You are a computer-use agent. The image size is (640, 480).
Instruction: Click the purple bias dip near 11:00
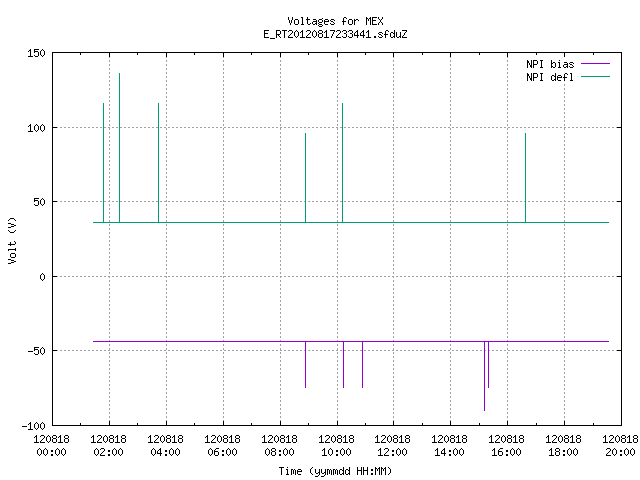tap(362, 364)
